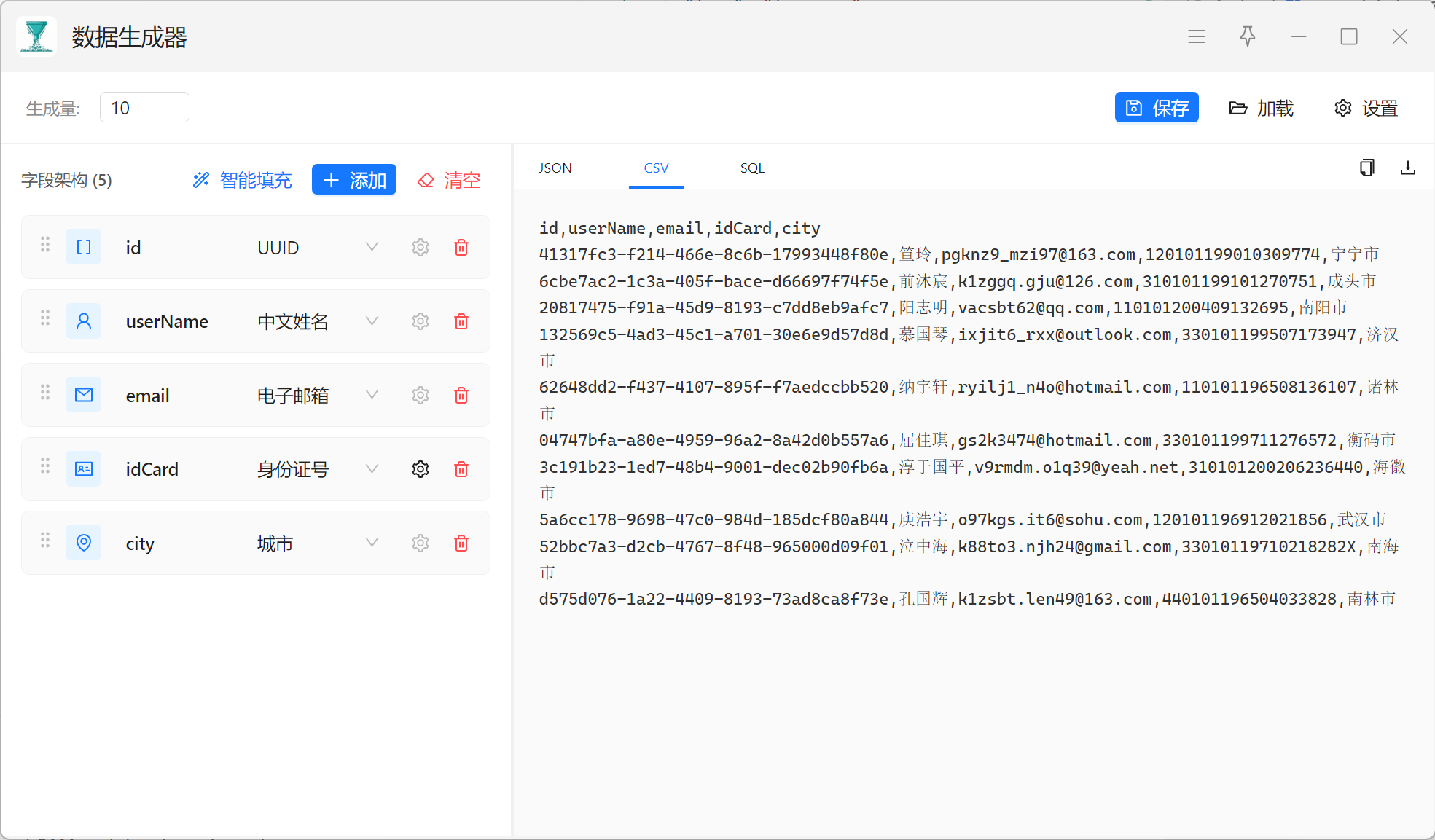
Task: Open the hamburger menu in title bar
Action: coord(1196,36)
